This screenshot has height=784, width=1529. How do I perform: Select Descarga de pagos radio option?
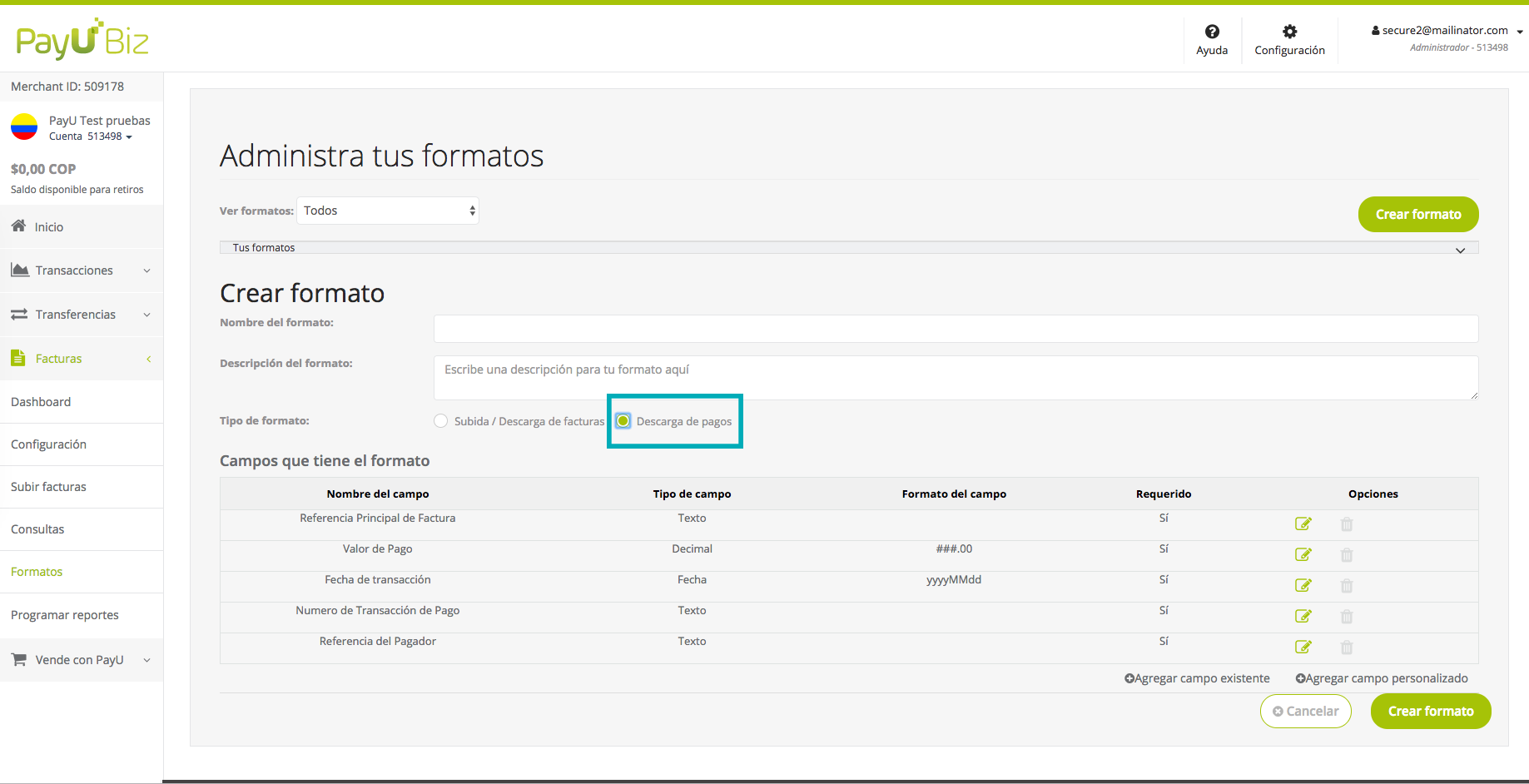[x=623, y=421]
